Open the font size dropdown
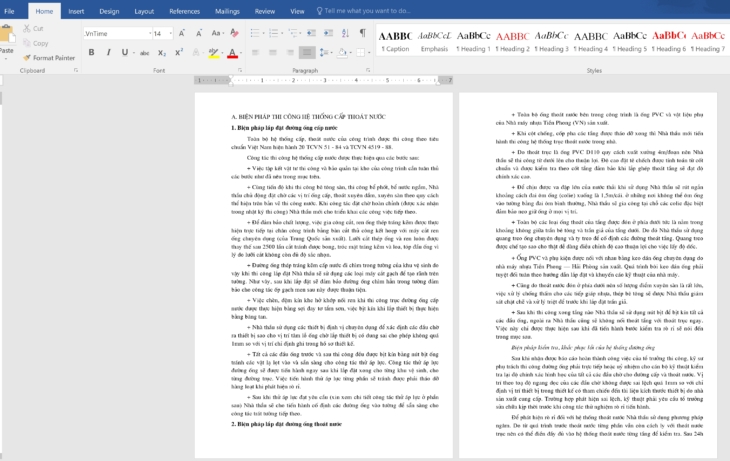 point(171,33)
